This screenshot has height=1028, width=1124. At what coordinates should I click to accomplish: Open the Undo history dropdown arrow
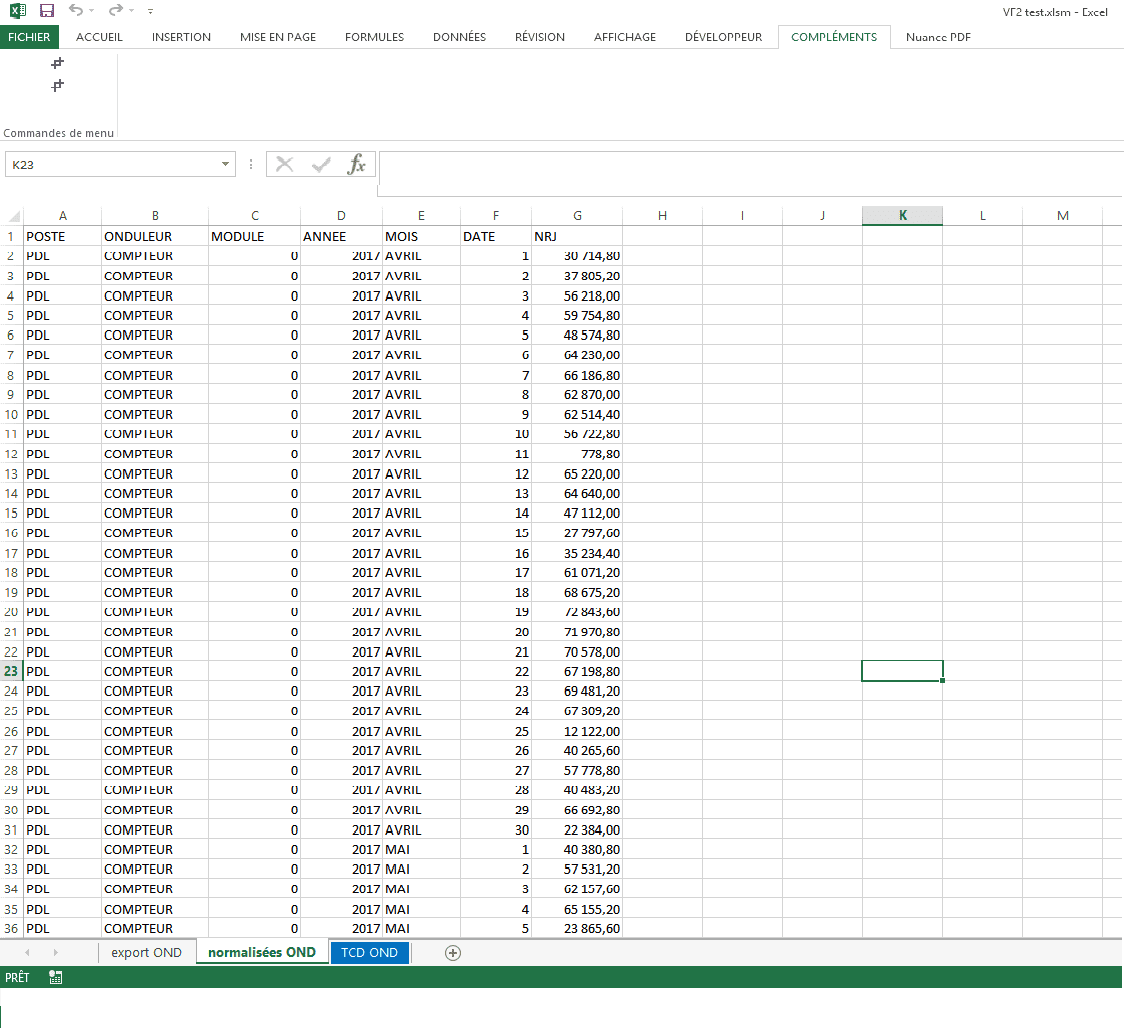coord(92,11)
